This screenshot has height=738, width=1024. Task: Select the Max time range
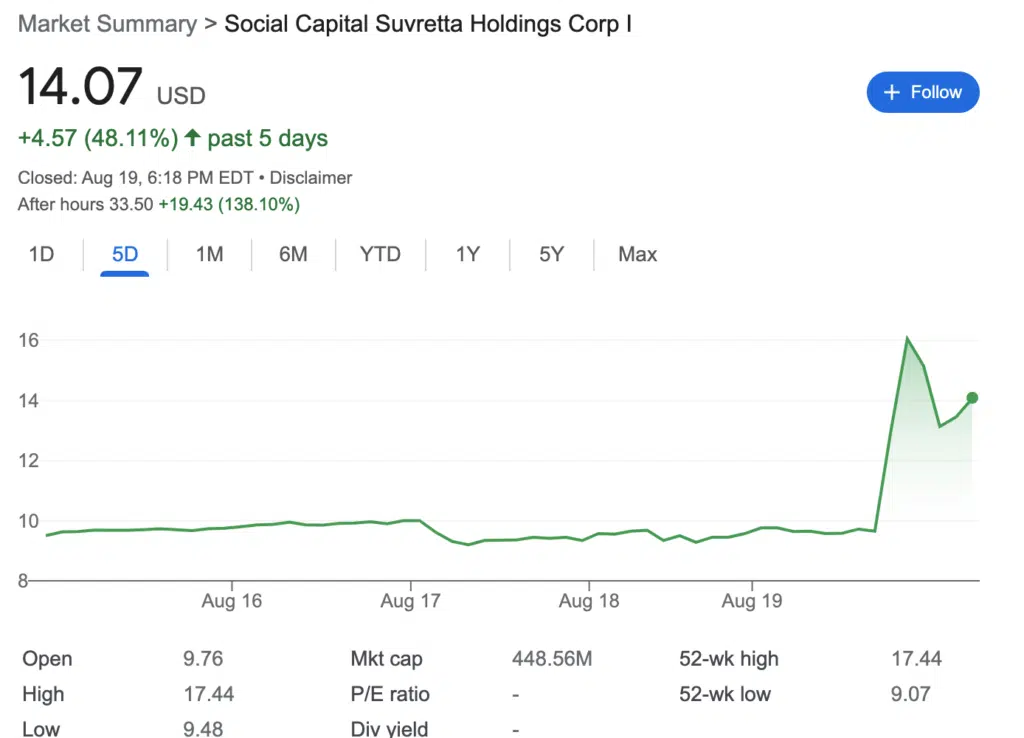click(637, 254)
